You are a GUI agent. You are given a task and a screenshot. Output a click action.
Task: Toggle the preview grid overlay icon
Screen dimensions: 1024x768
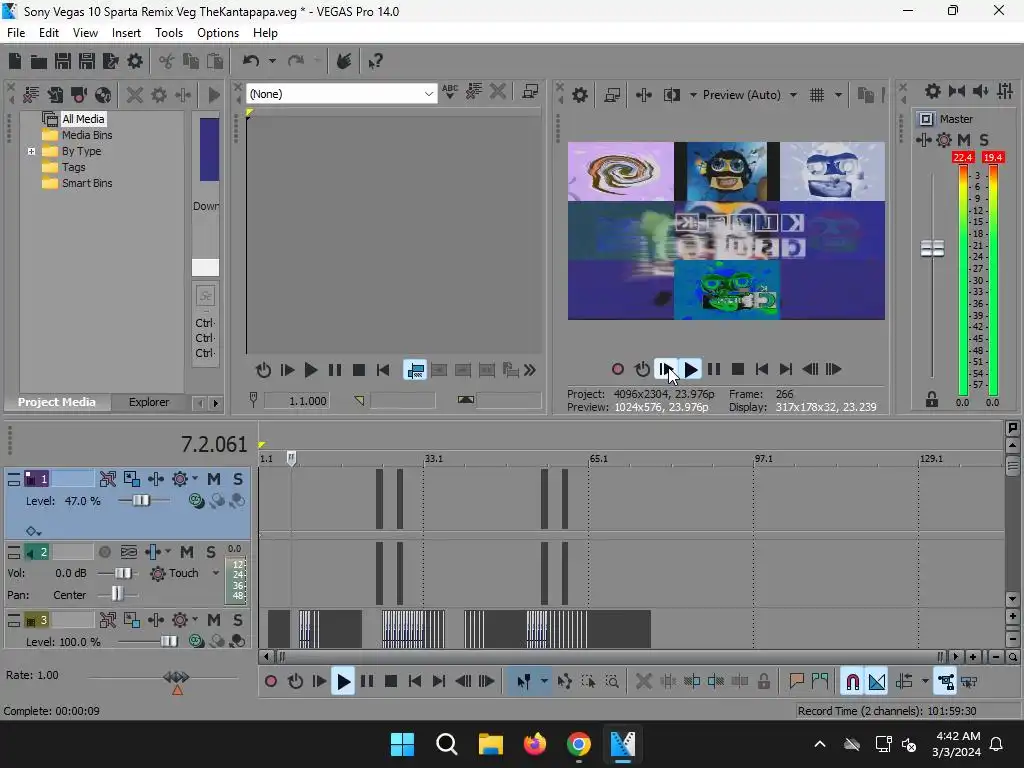817,95
